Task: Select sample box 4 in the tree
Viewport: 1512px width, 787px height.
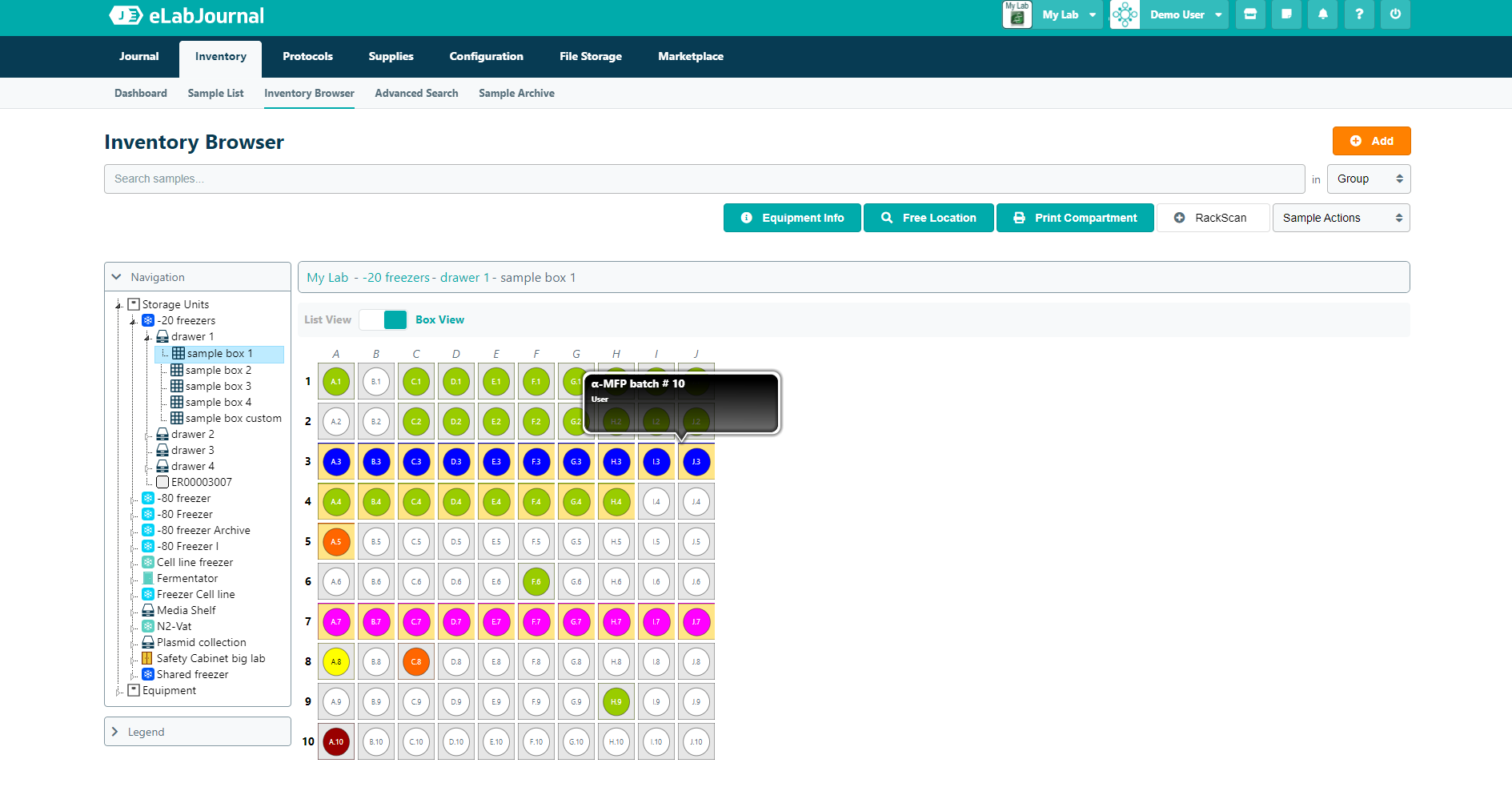Action: (x=219, y=402)
